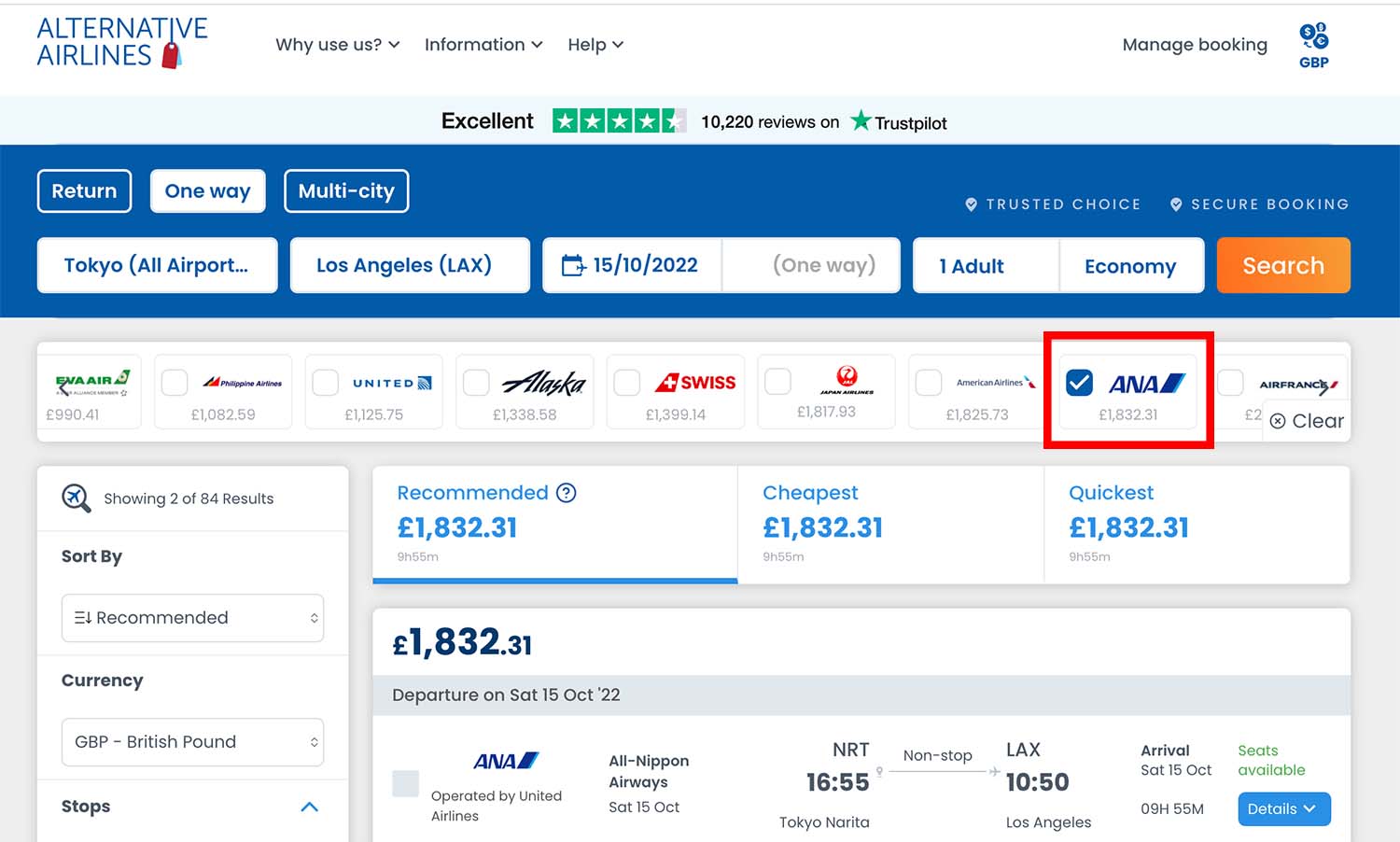Tick the Philippine Airlines checkbox
The width and height of the screenshot is (1400, 842).
tap(175, 382)
